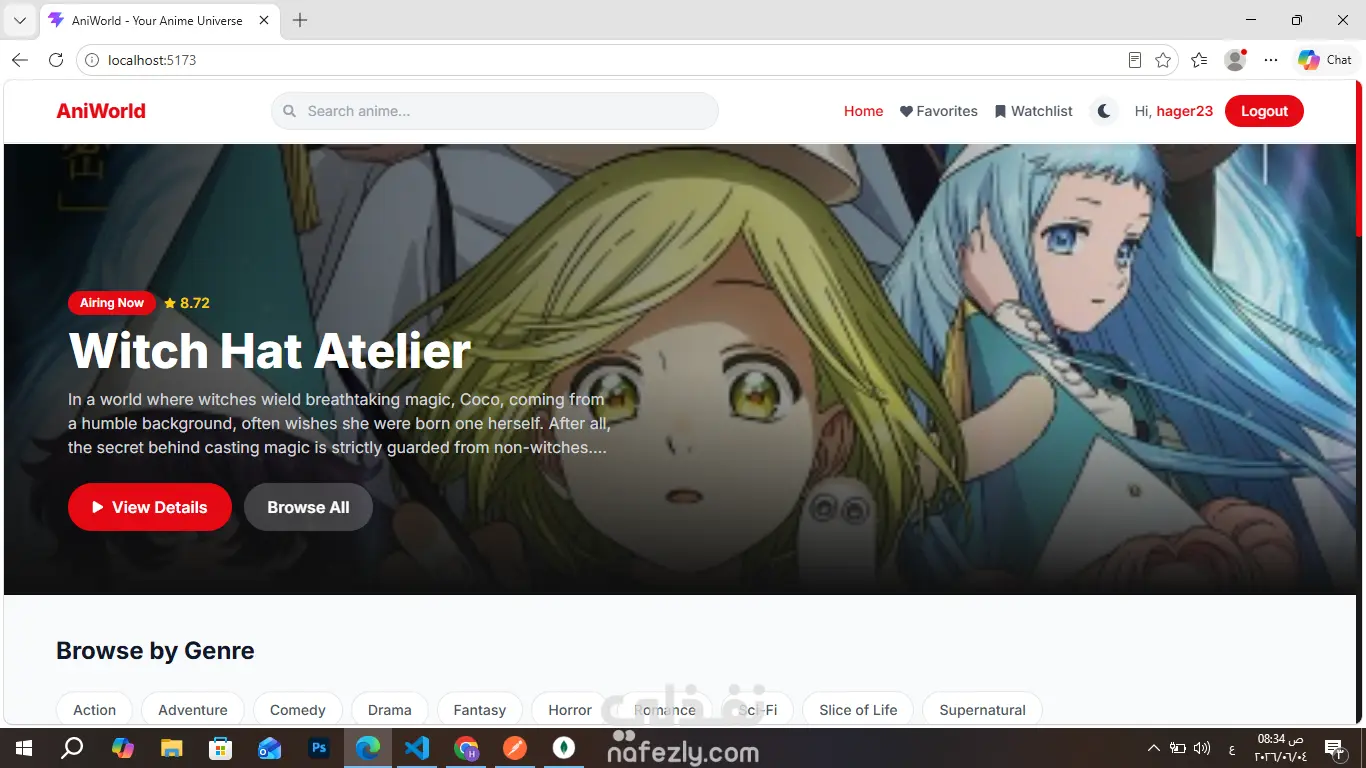View site information for localhost

pos(92,60)
